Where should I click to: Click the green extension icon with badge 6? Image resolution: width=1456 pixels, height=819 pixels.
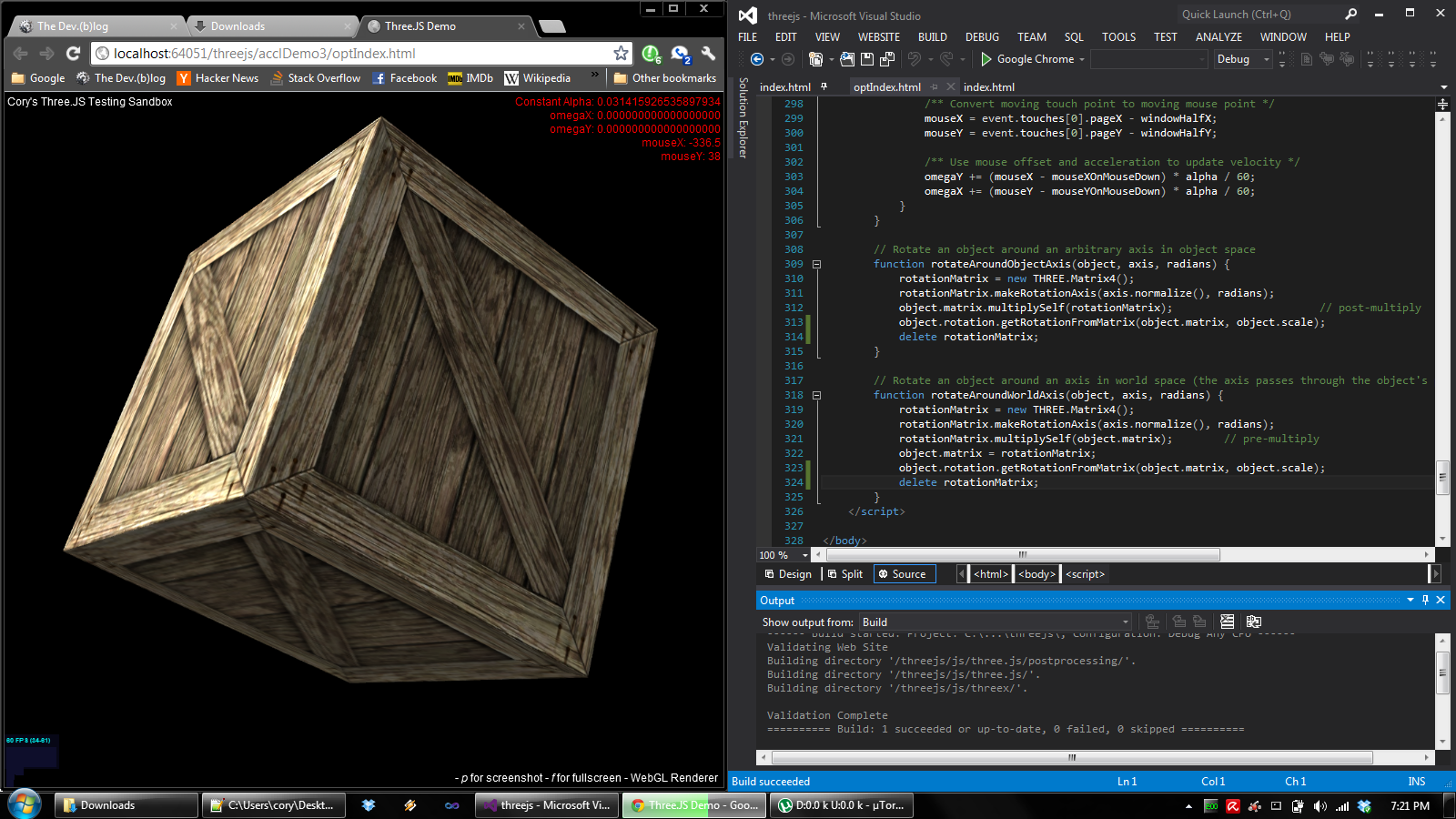pyautogui.click(x=652, y=55)
